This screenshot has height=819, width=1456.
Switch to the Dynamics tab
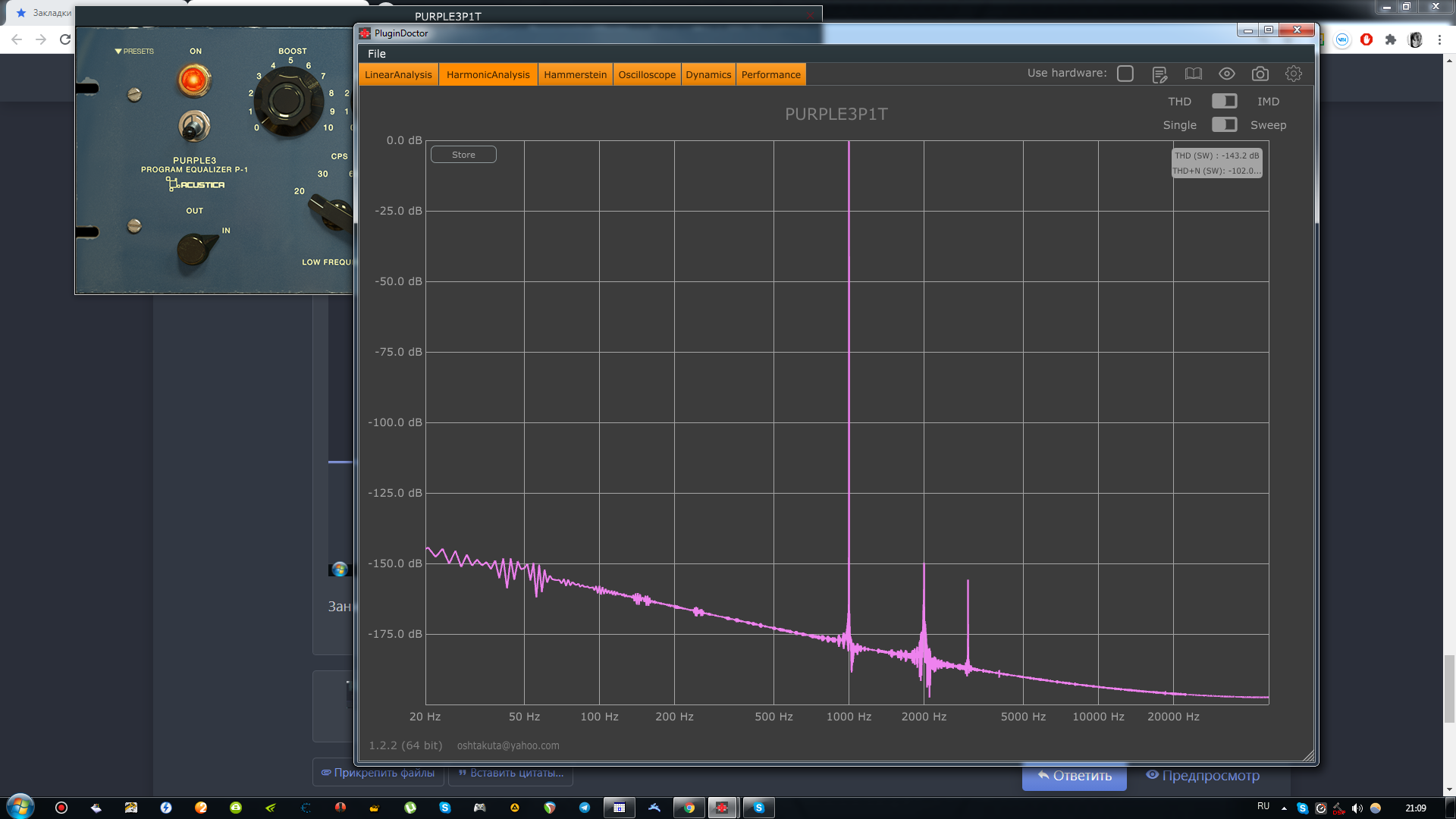point(708,74)
